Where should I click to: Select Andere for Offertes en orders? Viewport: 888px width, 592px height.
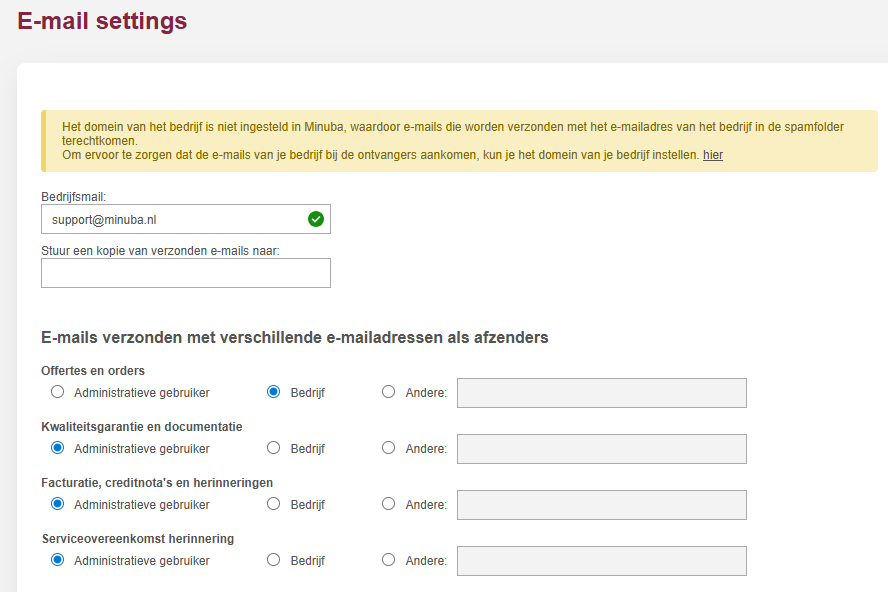coord(388,392)
